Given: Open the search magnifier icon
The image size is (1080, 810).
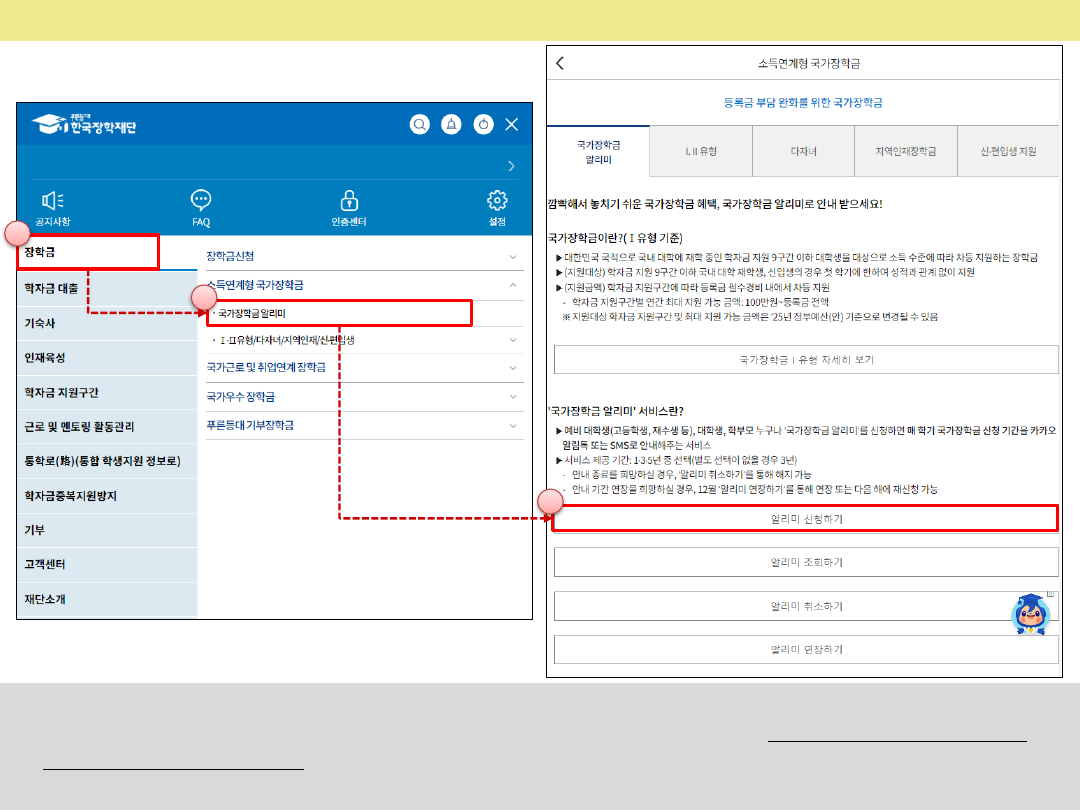Looking at the screenshot, I should point(421,124).
